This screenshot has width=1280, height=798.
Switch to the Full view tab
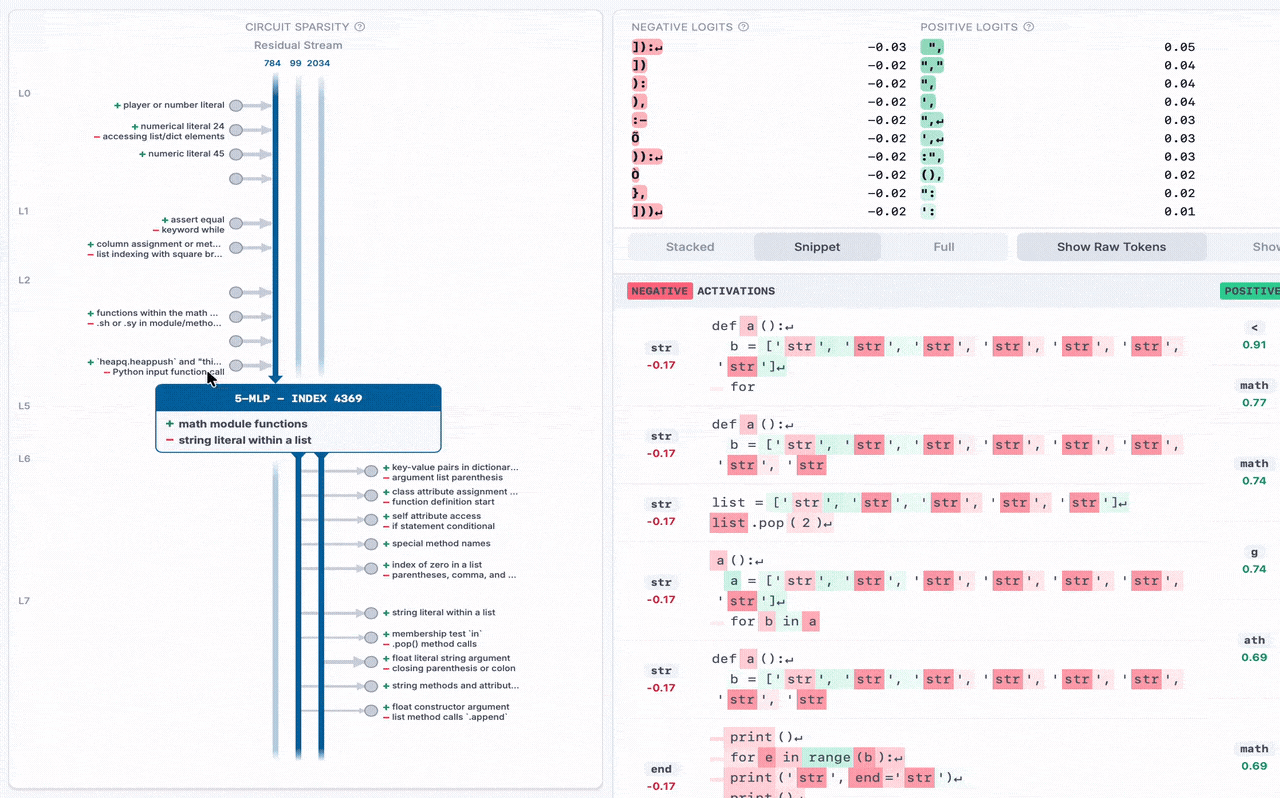(944, 247)
